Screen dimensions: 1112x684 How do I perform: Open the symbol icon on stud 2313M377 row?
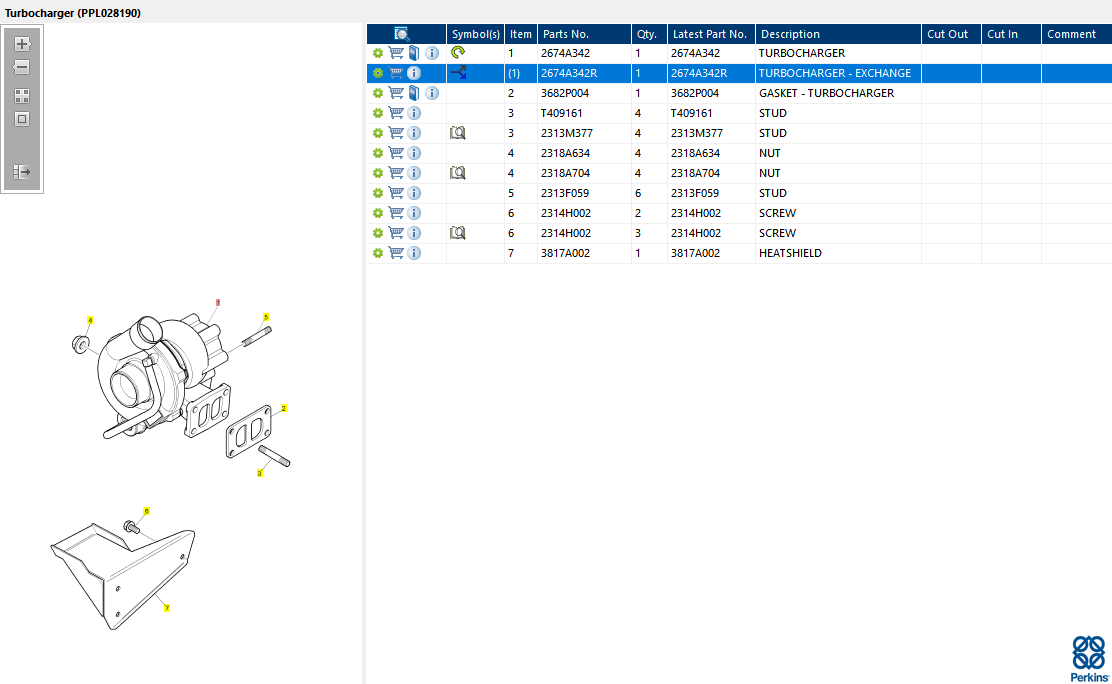tap(458, 133)
